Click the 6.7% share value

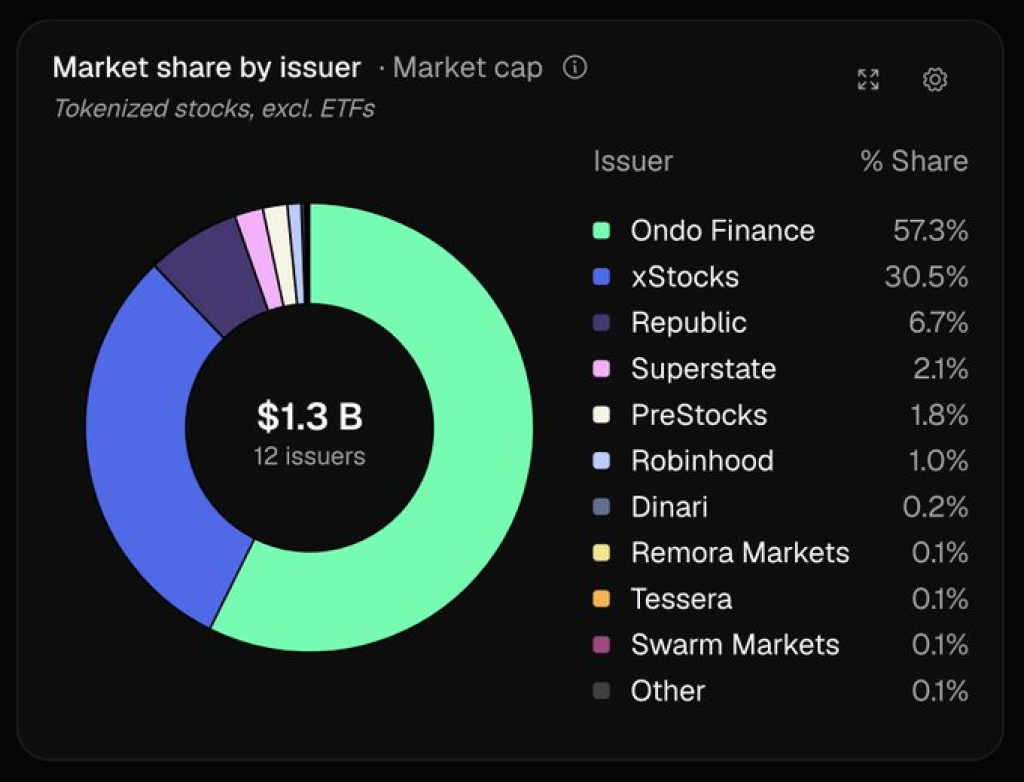point(938,323)
